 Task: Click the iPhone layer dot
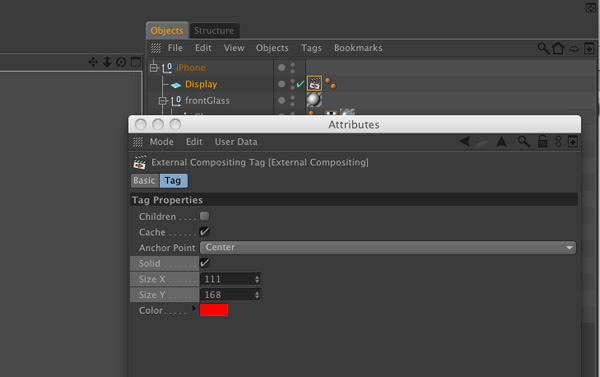point(282,67)
